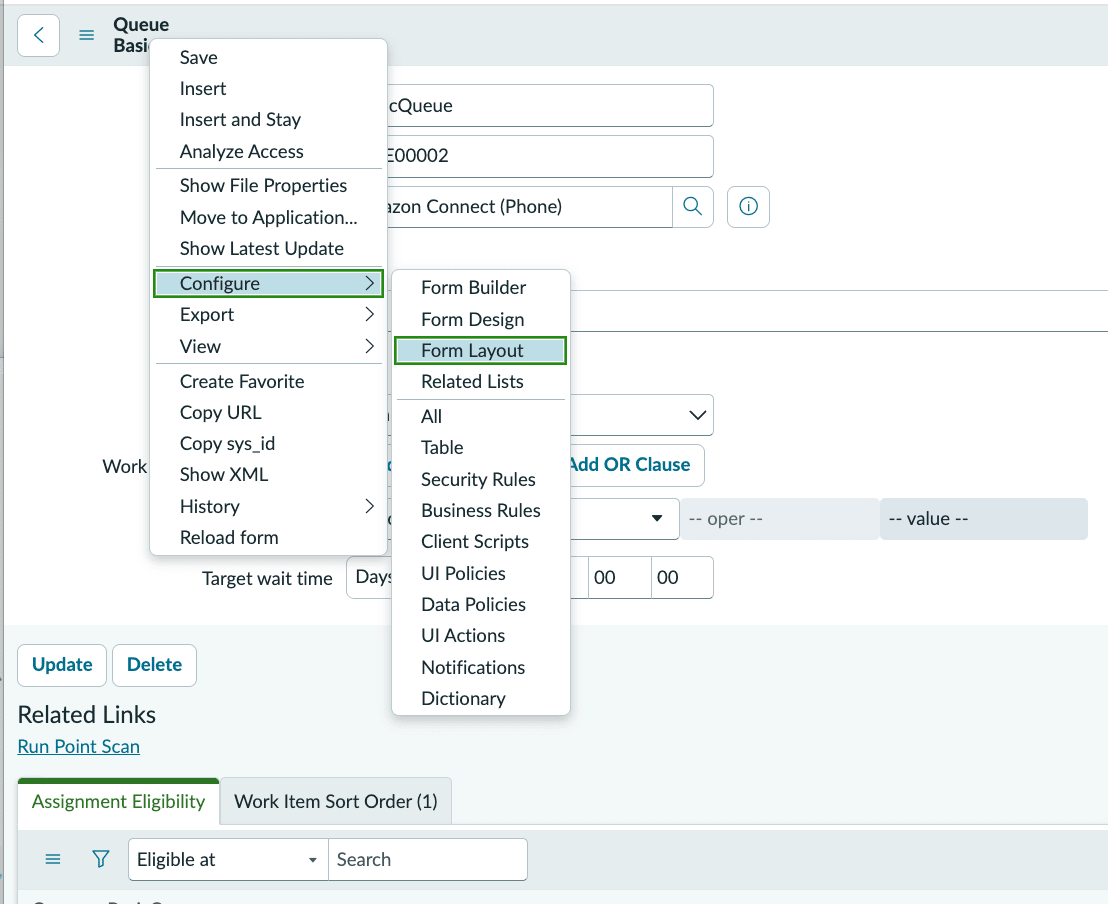1108x904 pixels.
Task: Click the Update button
Action: tap(62, 665)
